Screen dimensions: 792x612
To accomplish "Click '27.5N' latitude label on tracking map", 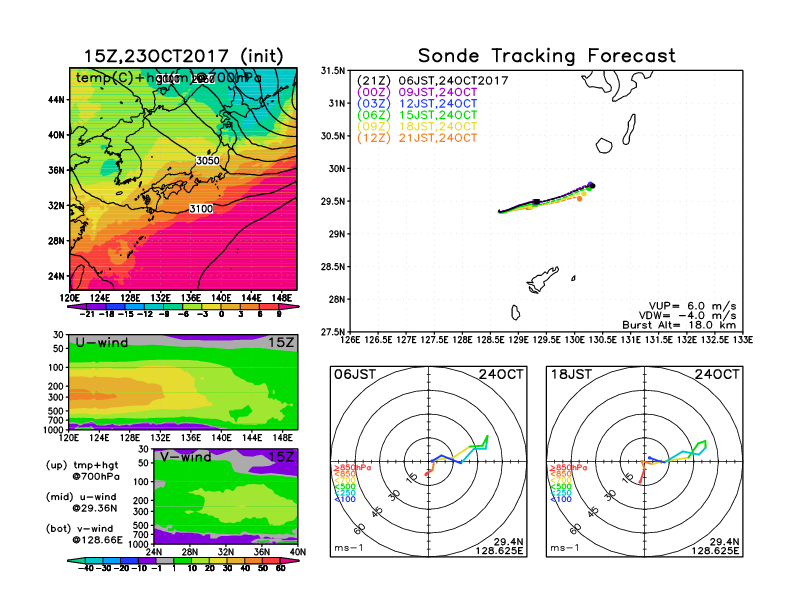I will [x=333, y=332].
